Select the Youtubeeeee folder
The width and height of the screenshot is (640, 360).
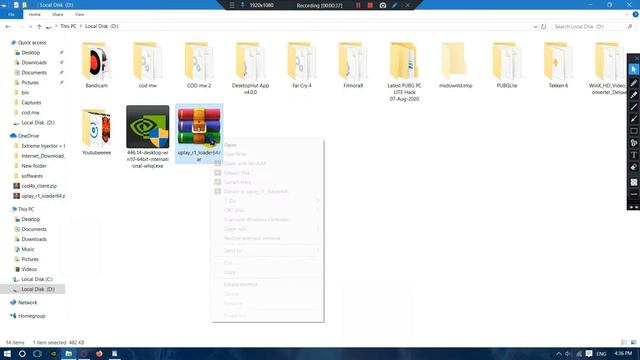point(96,132)
